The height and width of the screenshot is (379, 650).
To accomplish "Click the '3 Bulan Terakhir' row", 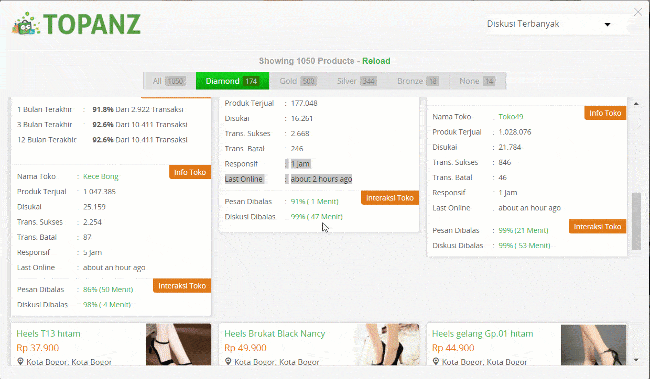I will [x=103, y=124].
